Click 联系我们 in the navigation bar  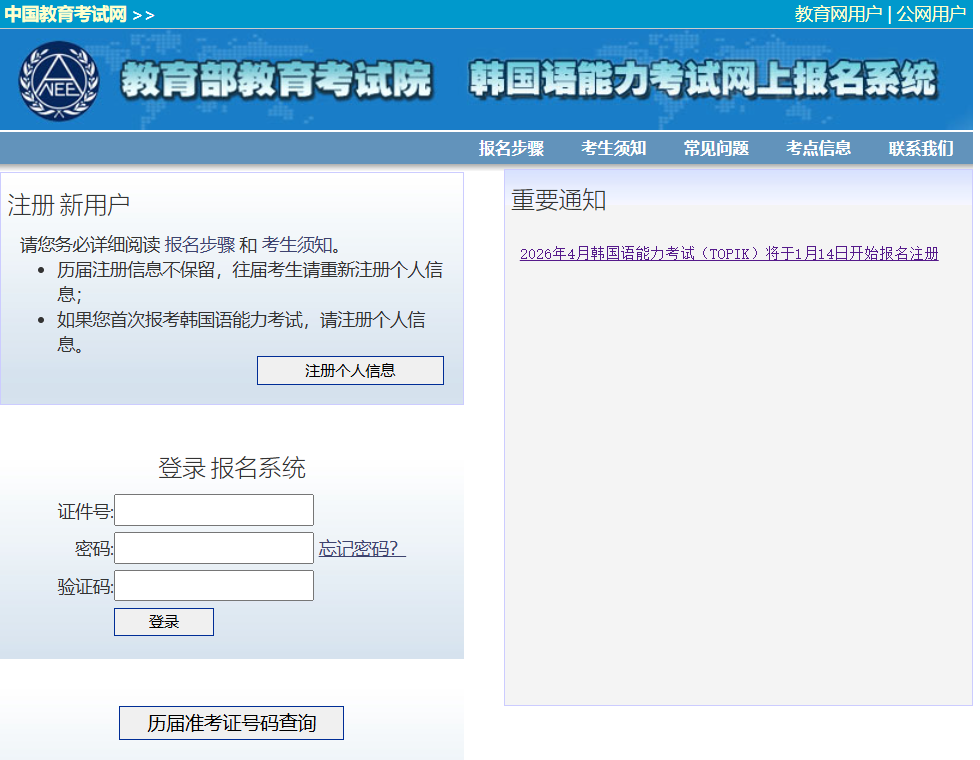921,148
